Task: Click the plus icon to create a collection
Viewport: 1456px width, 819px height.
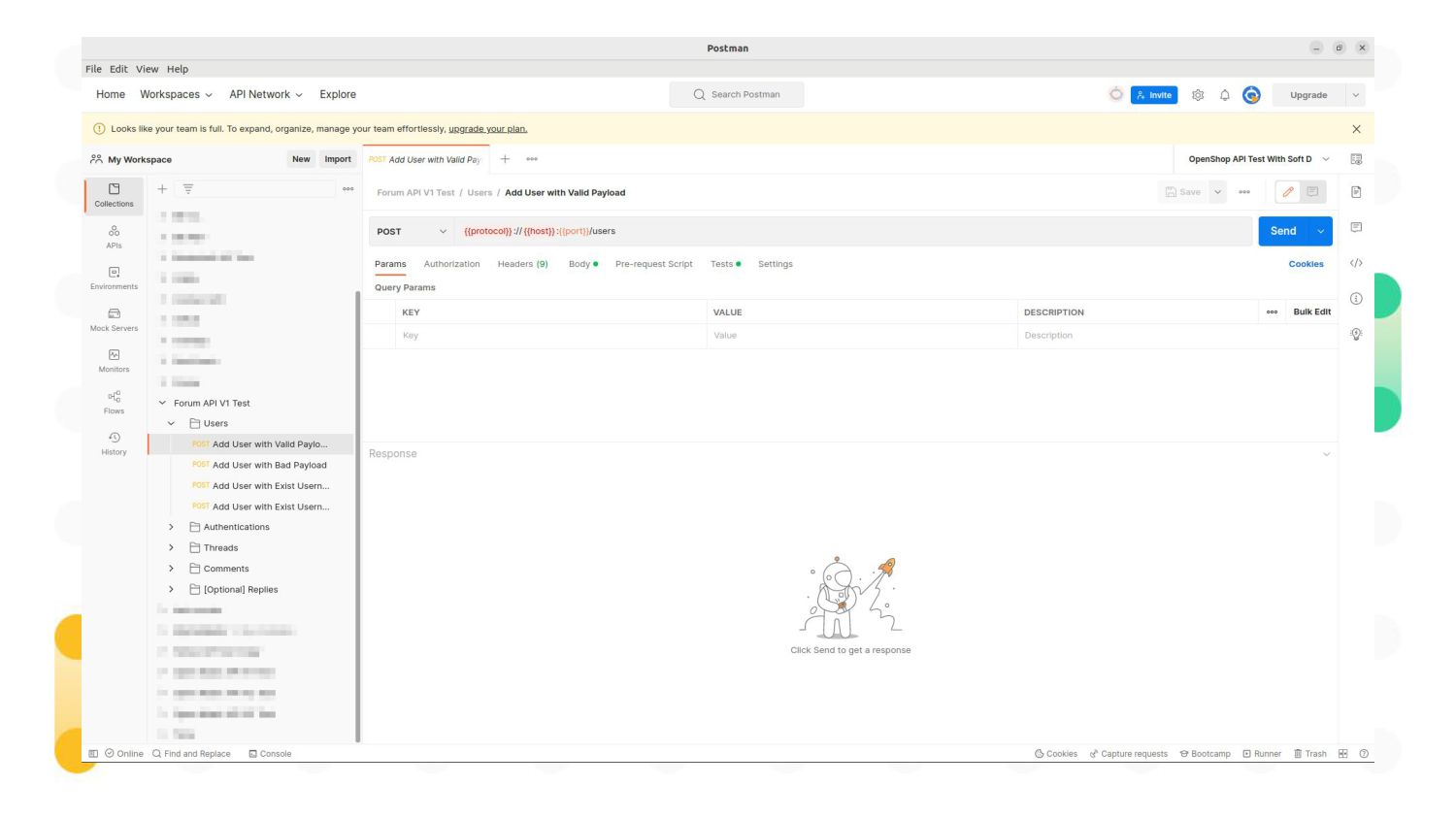Action: [x=162, y=189]
